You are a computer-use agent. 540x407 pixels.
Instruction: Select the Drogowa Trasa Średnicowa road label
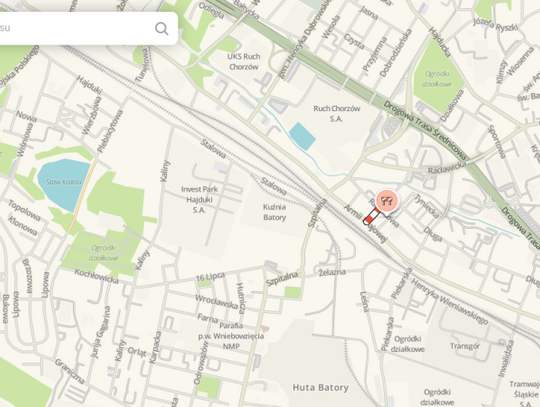click(425, 130)
